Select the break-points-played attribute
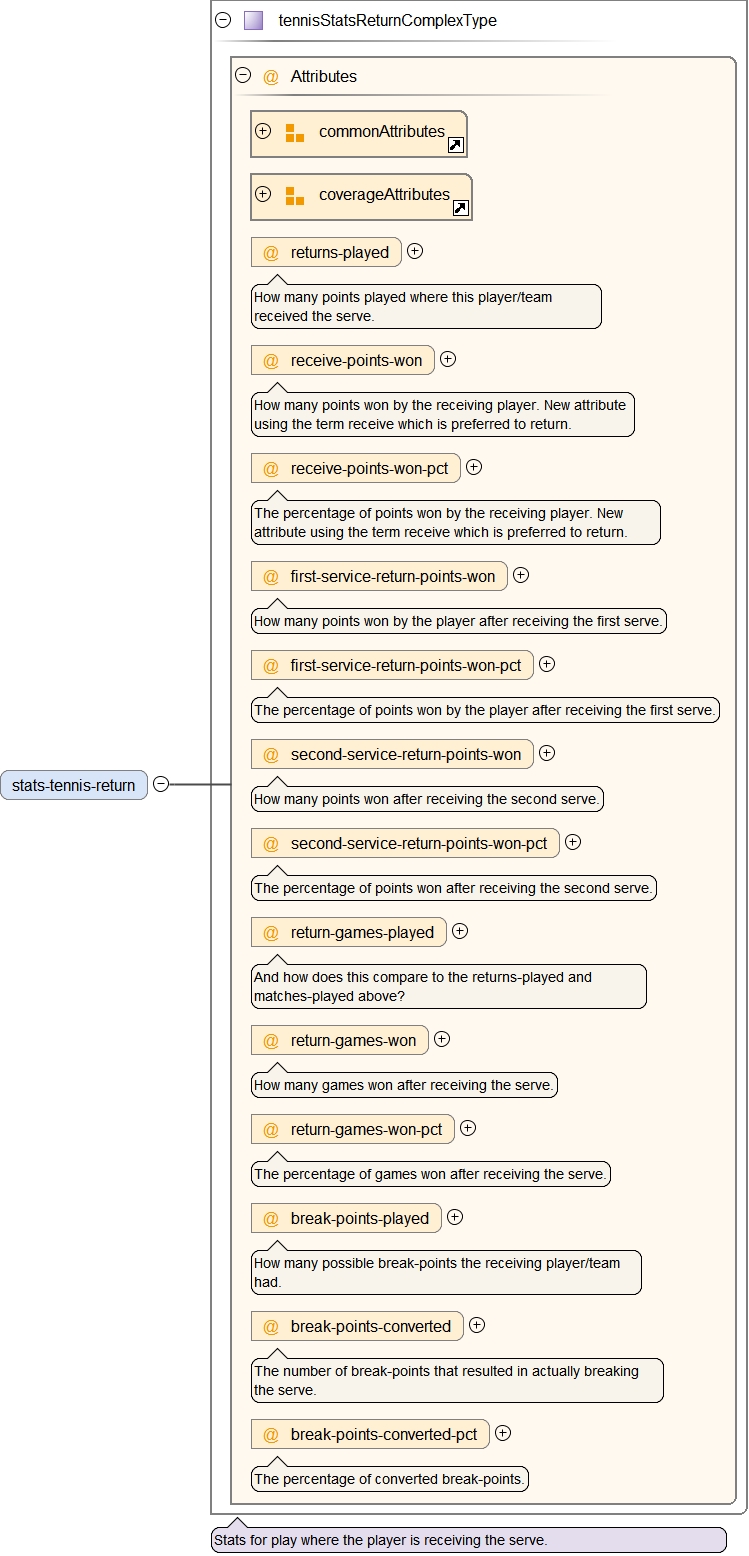The width and height of the screenshot is (749, 1556). 359,1219
